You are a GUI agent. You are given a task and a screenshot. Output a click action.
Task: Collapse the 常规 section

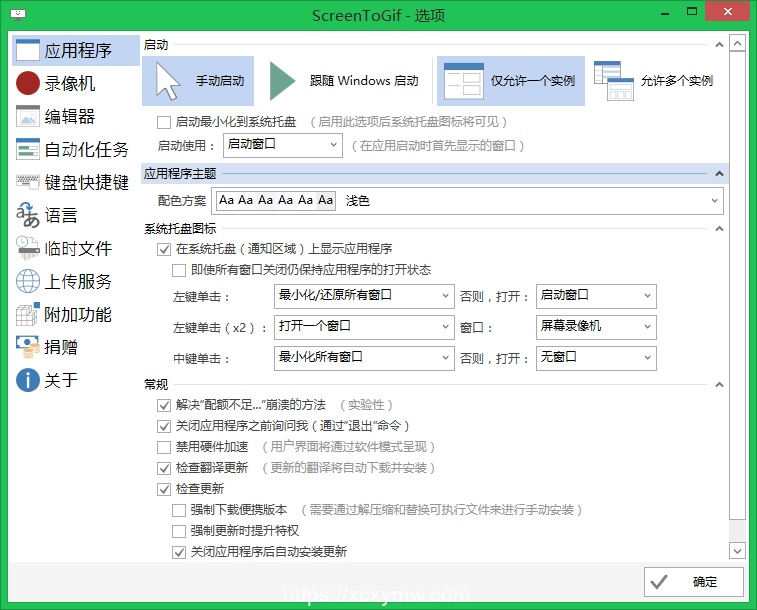719,385
